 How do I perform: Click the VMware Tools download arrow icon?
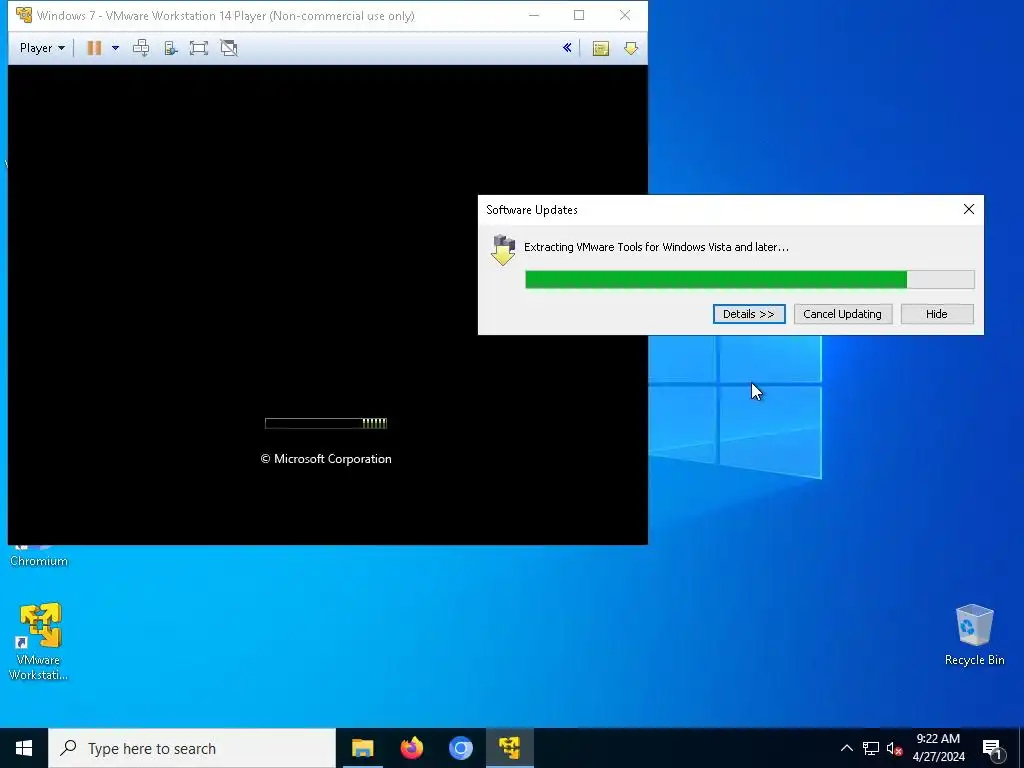point(630,48)
